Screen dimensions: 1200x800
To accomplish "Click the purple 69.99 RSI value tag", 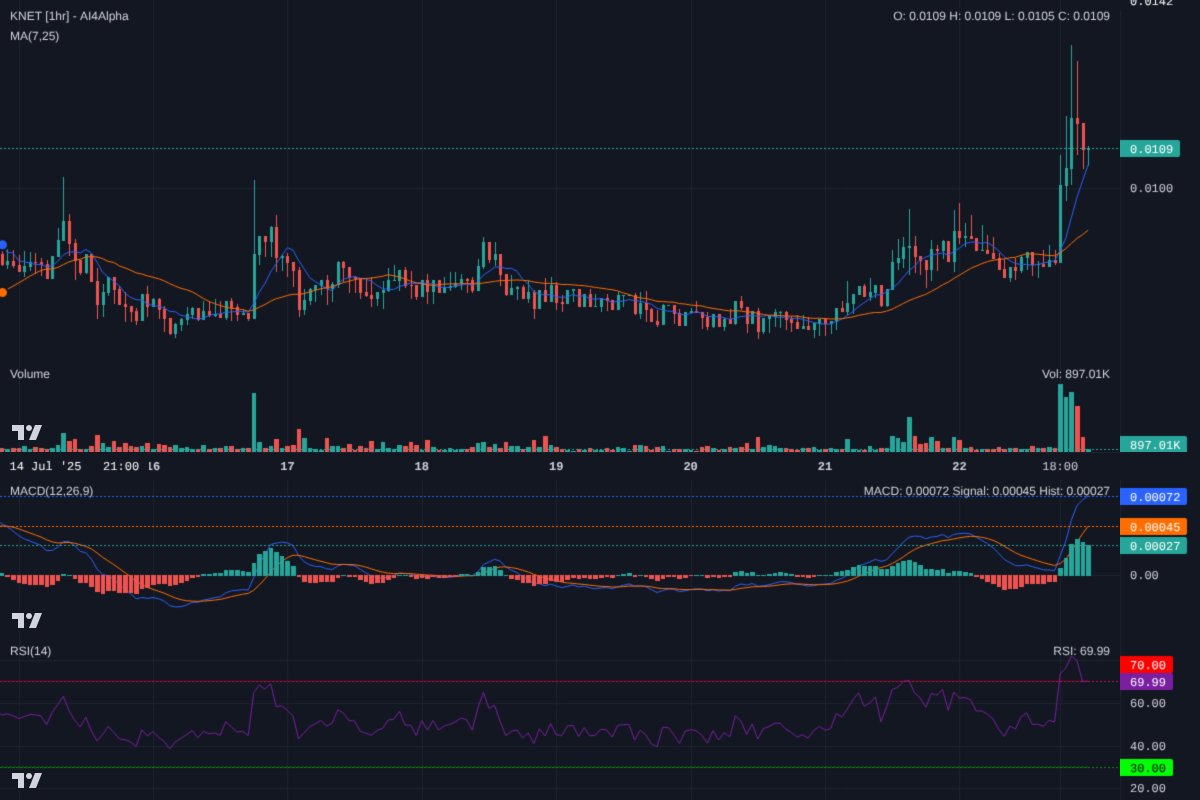I will point(1147,682).
